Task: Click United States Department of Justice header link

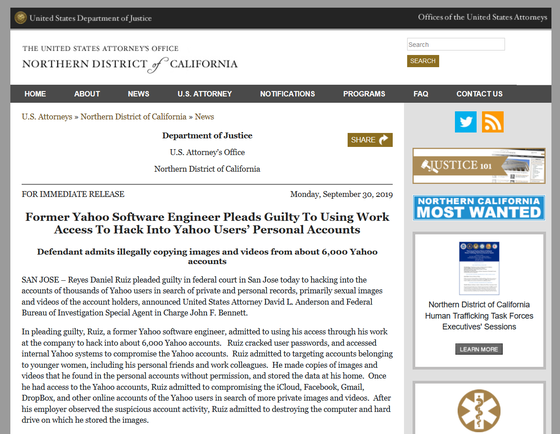Action: point(90,18)
